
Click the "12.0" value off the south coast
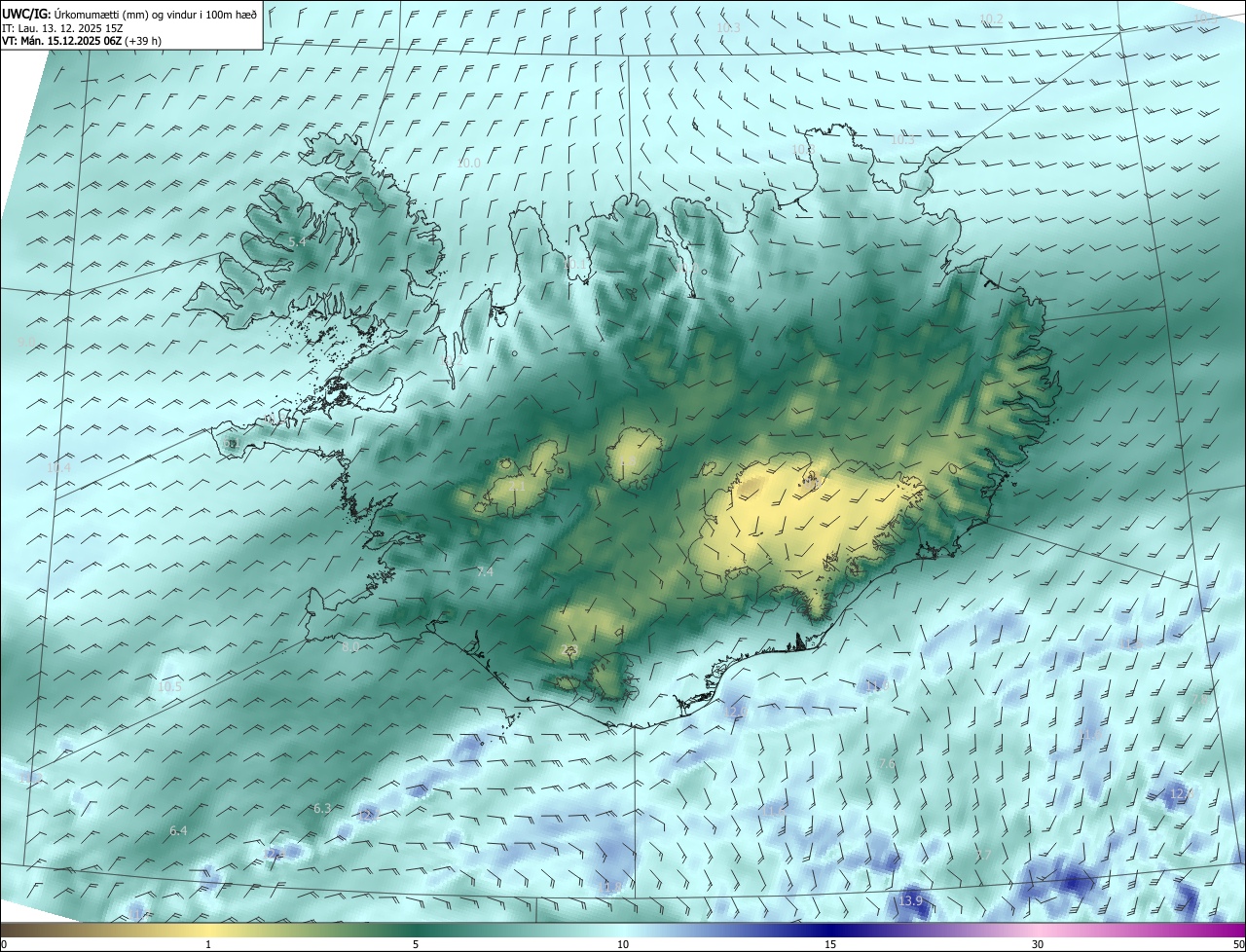click(735, 713)
